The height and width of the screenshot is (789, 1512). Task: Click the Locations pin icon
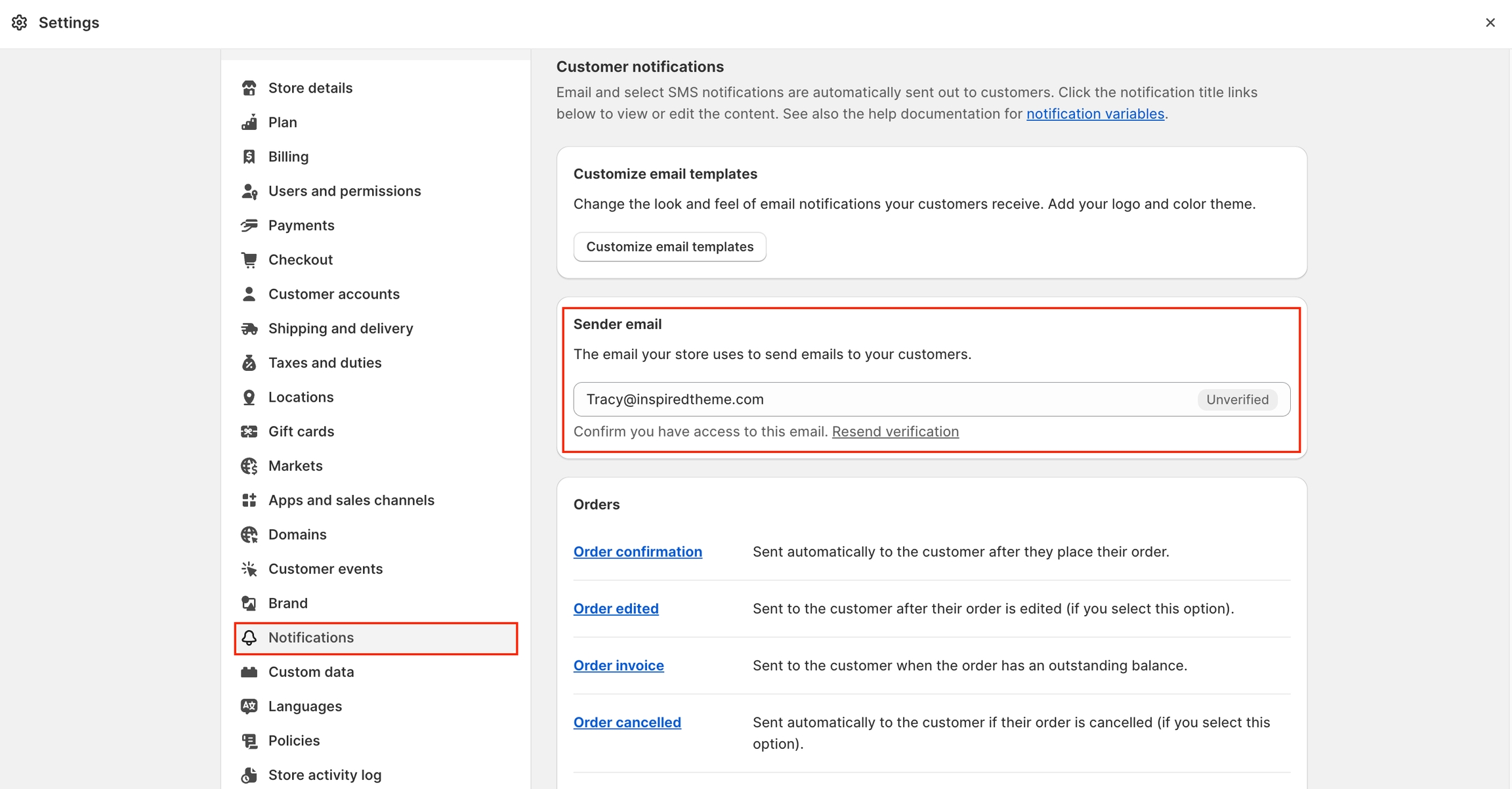(249, 397)
